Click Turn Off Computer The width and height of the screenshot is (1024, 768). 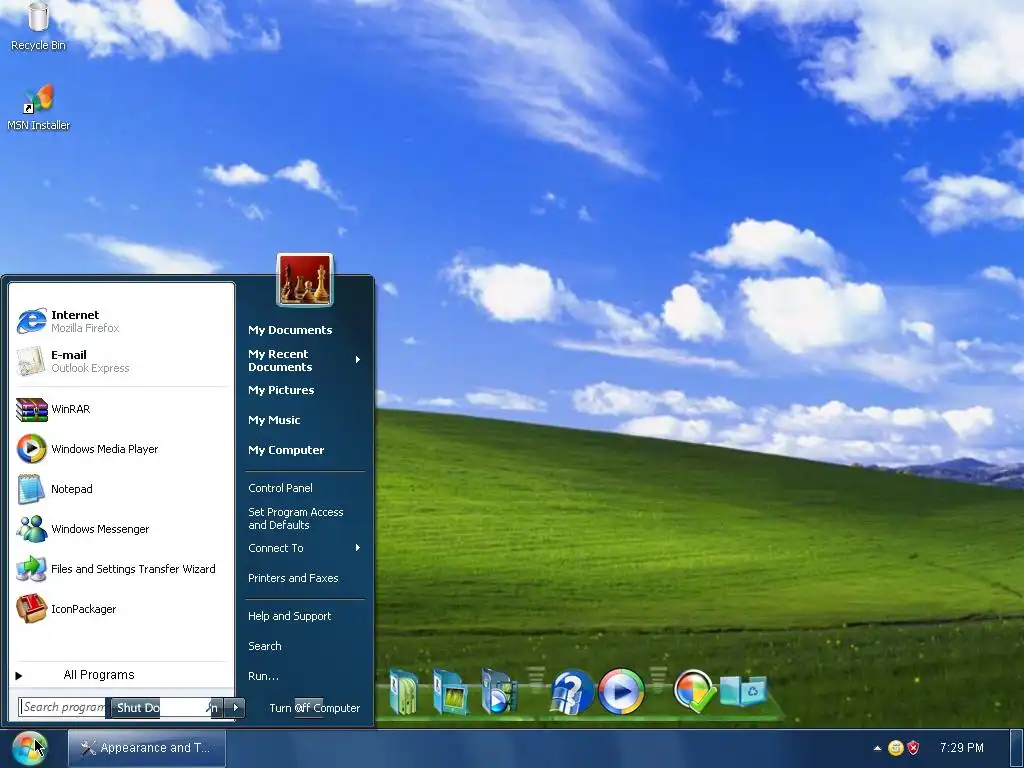pos(315,708)
